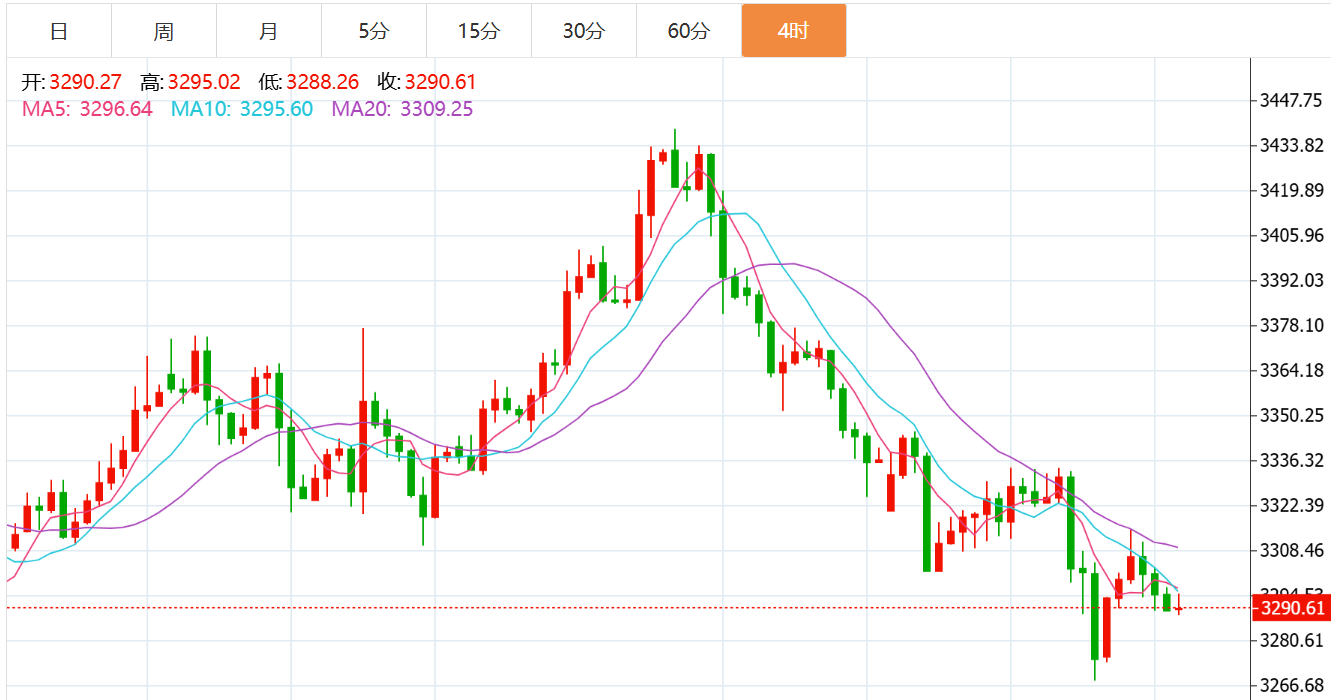1331x700 pixels.
Task: Choose the 30分 timeframe tab
Action: pyautogui.click(x=584, y=31)
